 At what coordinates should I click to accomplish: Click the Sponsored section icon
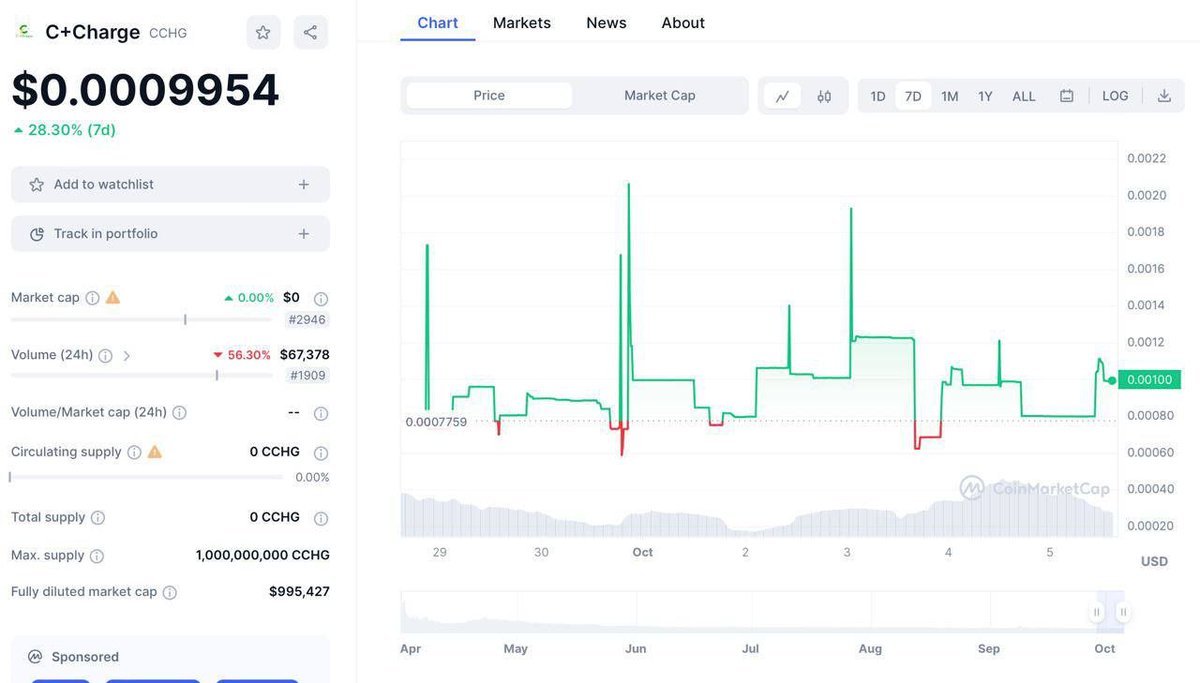pos(35,657)
